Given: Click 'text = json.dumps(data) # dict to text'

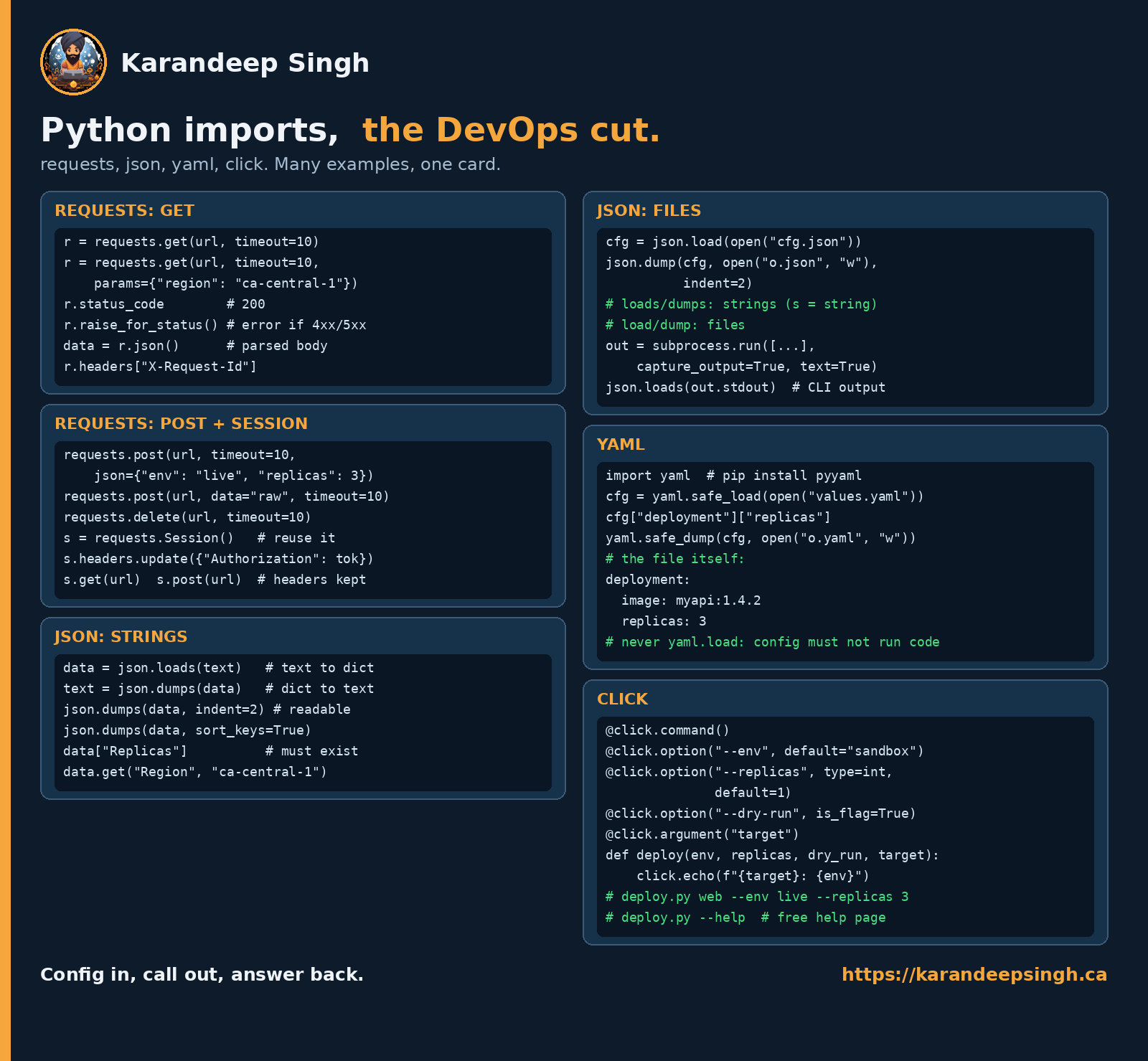Looking at the screenshot, I should pyautogui.click(x=218, y=689).
